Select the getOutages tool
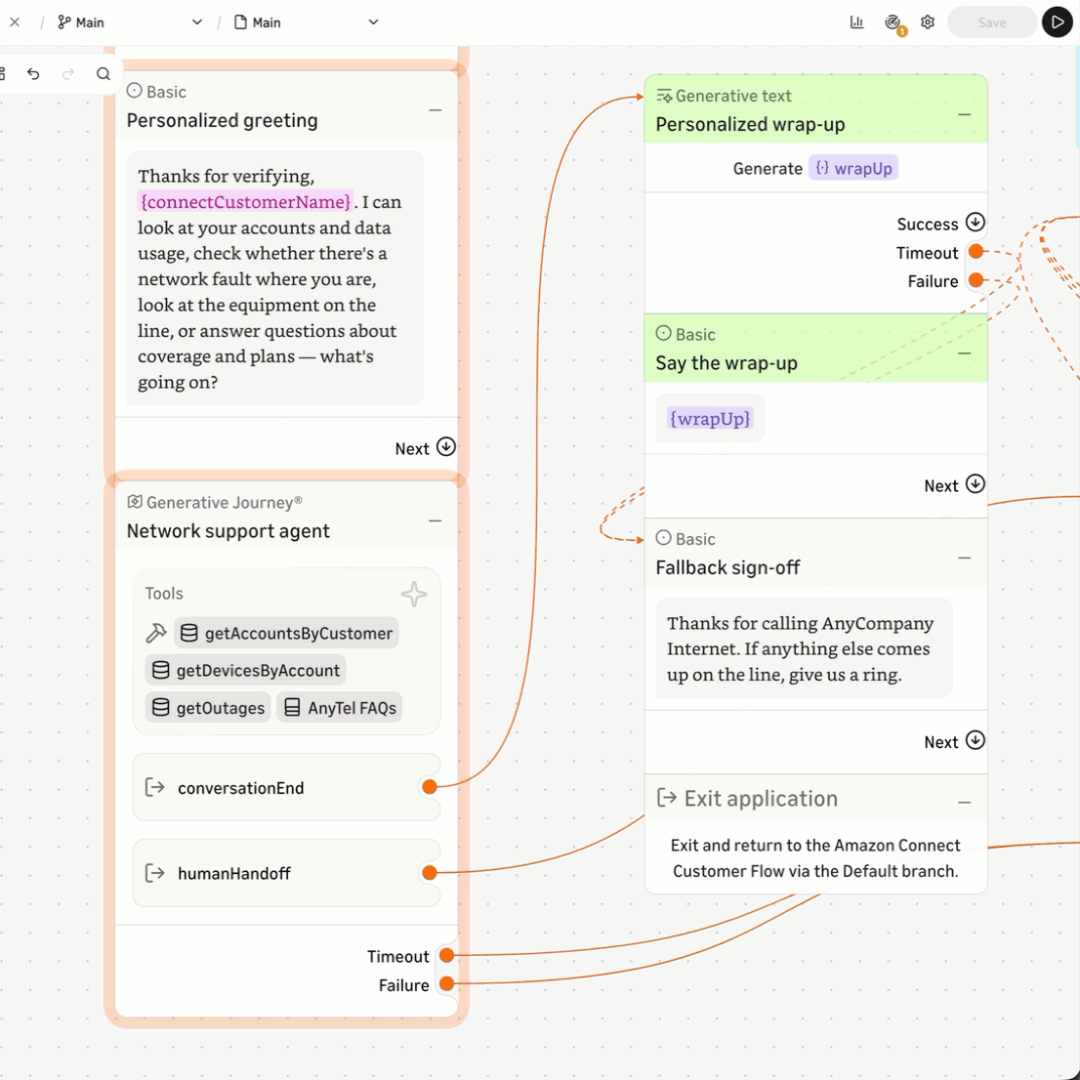Screen dimensions: 1080x1080 click(x=208, y=707)
